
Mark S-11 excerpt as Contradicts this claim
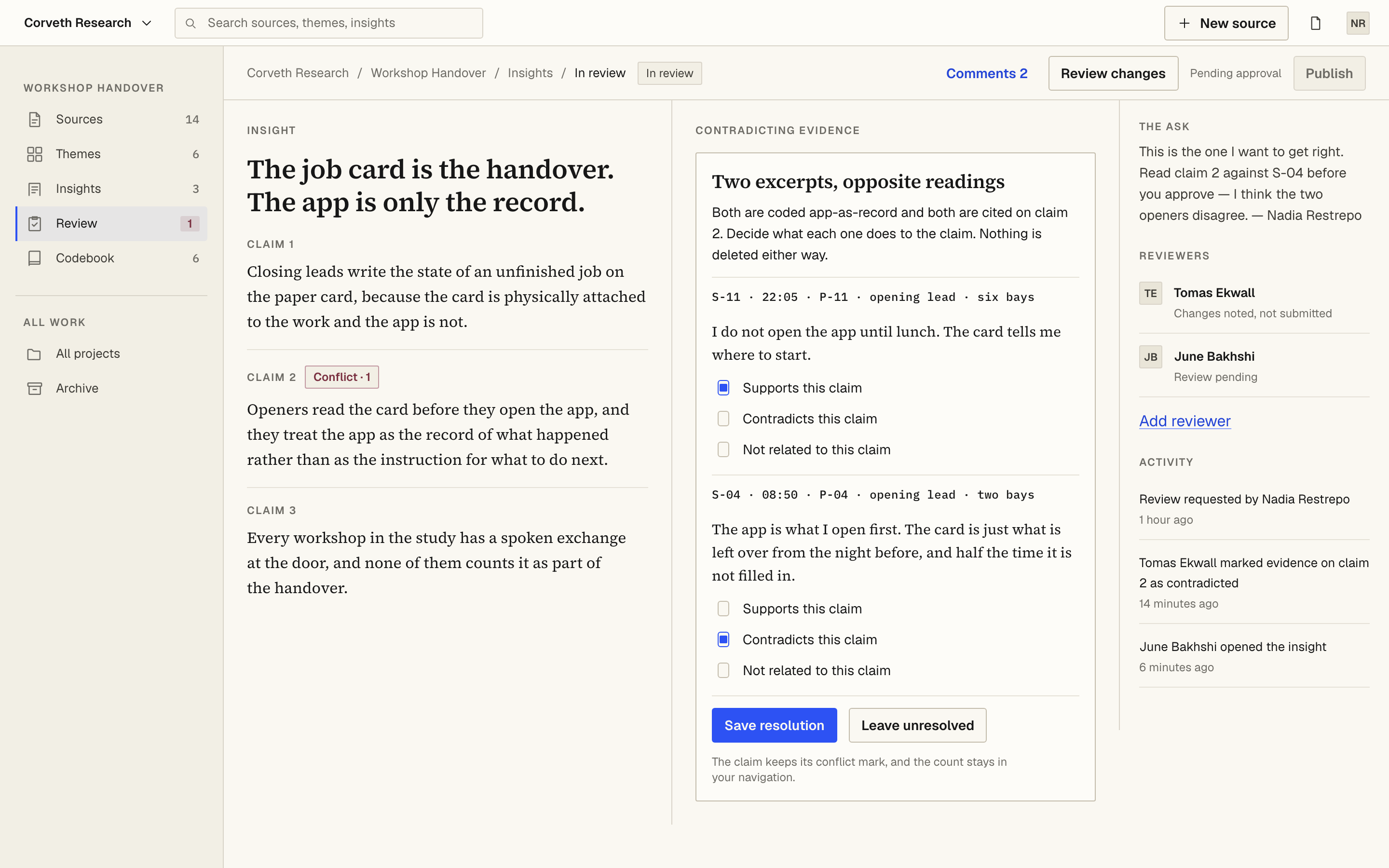723,419
